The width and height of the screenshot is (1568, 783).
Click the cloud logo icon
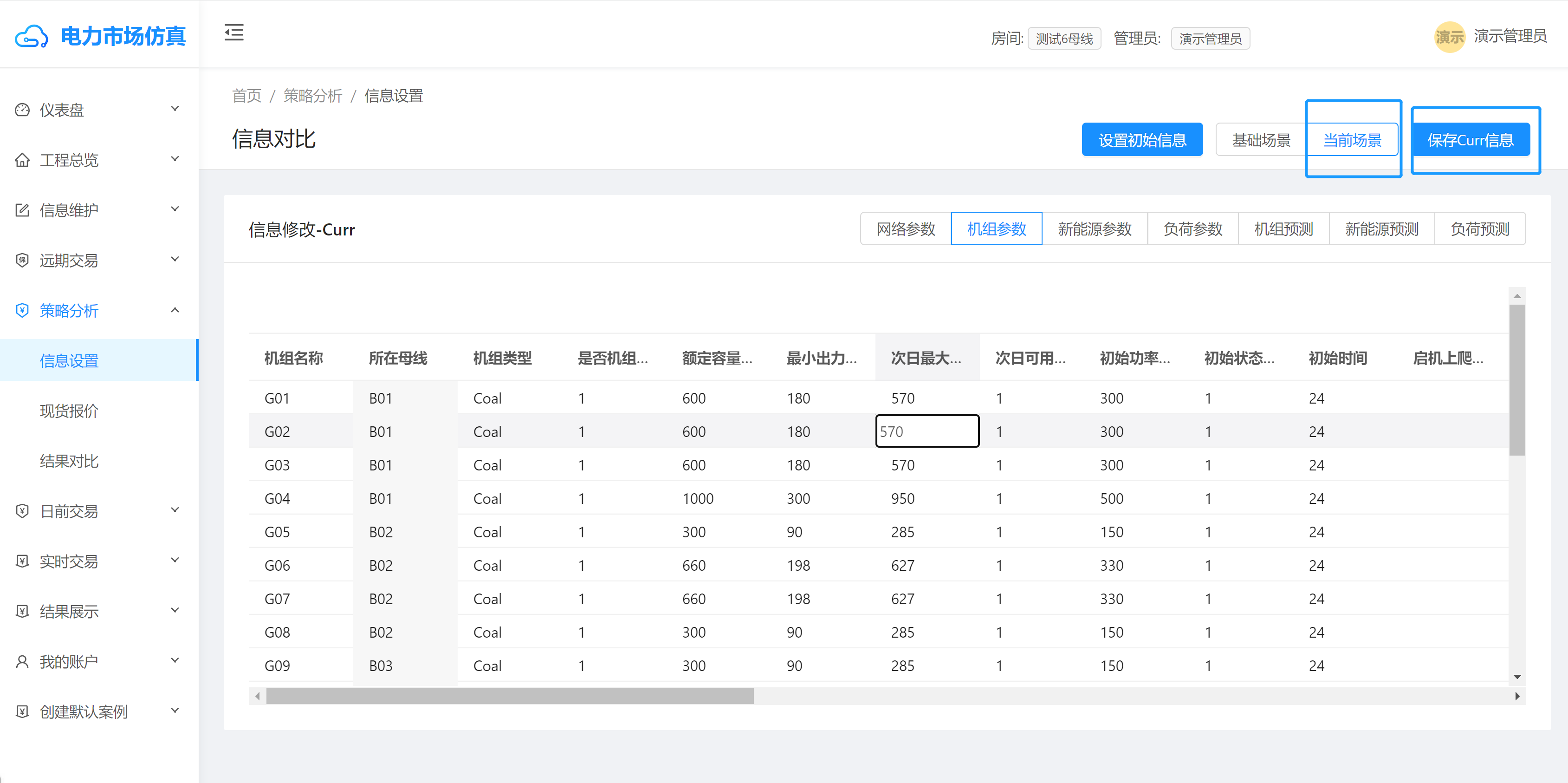coord(32,37)
